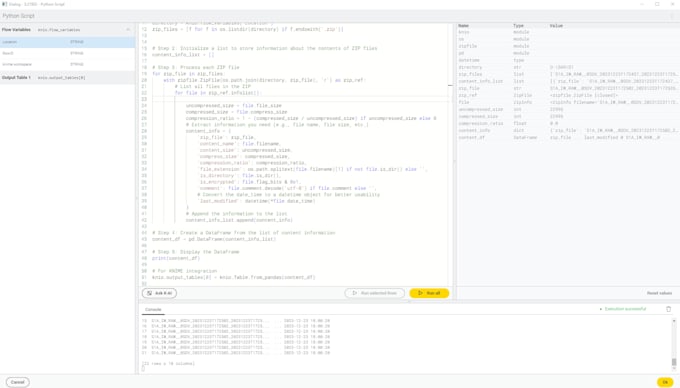Click the code line 'print(content_df)'
This screenshot has width=680, height=388.
pyautogui.click(x=176, y=258)
